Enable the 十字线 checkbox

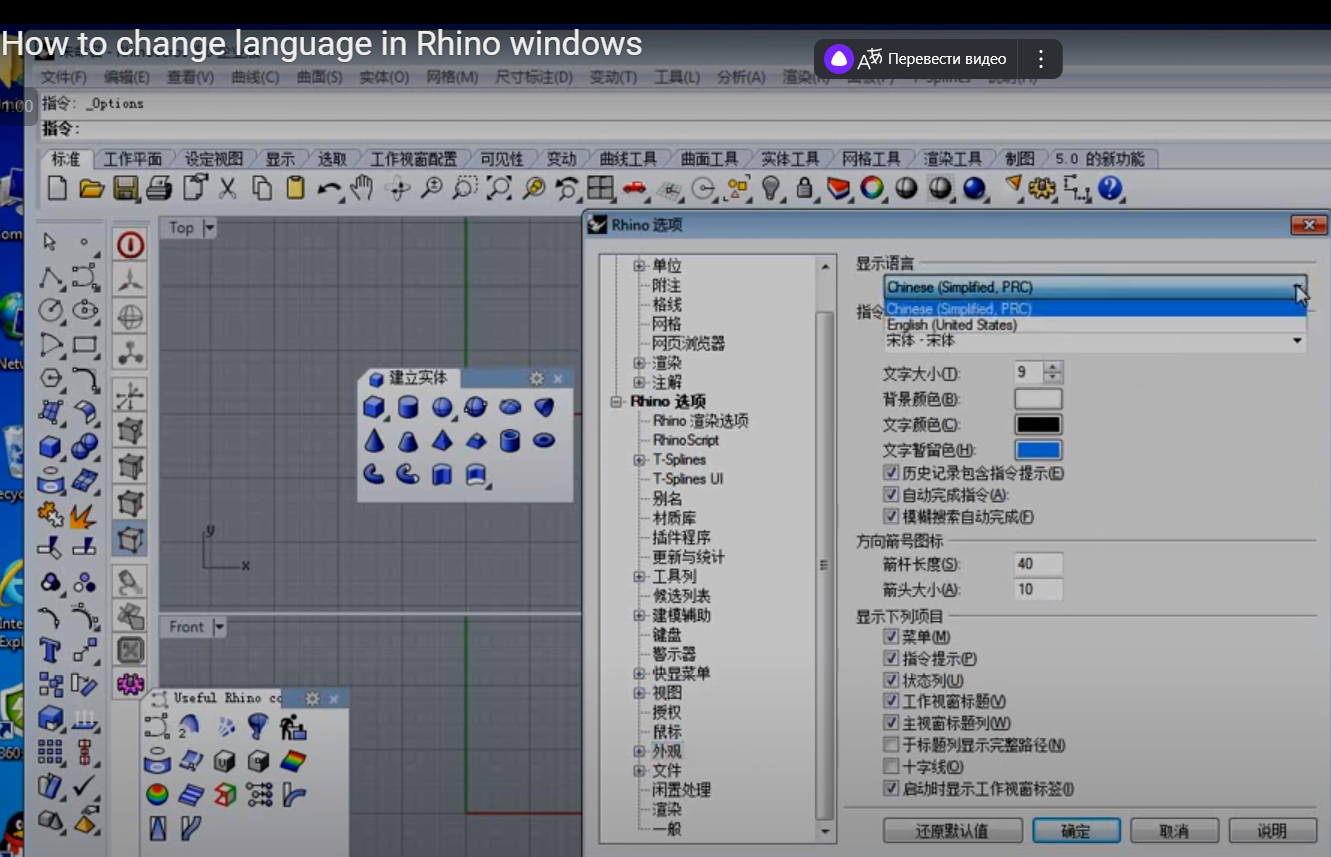(x=891, y=767)
